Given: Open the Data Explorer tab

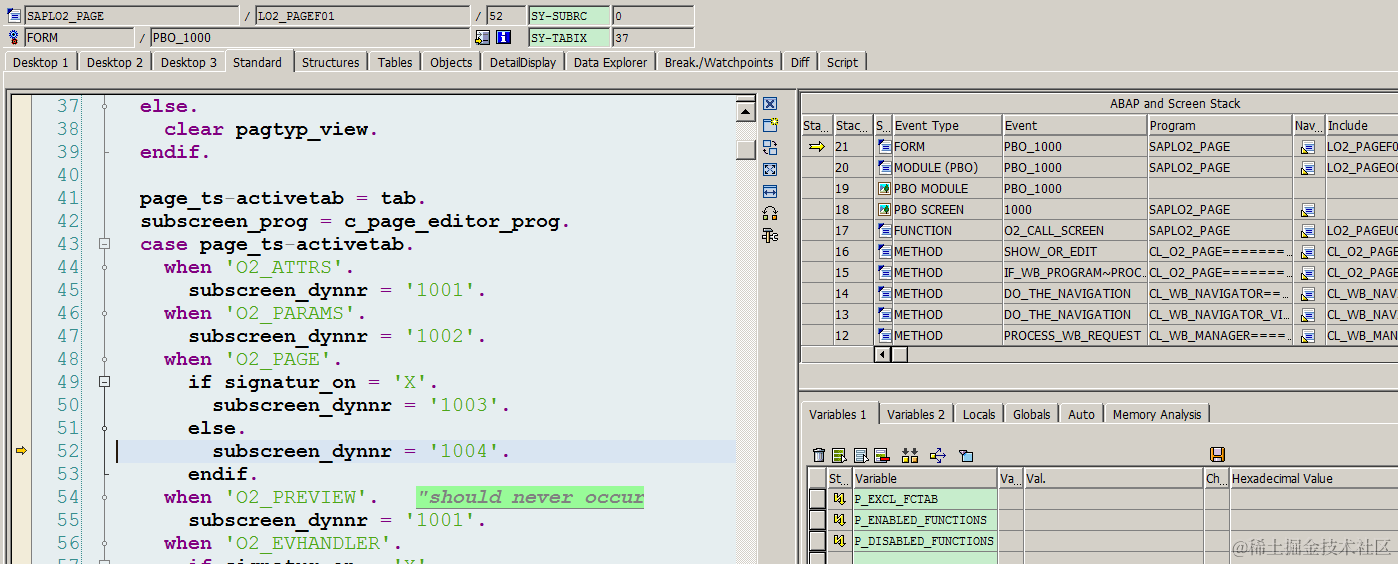Looking at the screenshot, I should [611, 62].
